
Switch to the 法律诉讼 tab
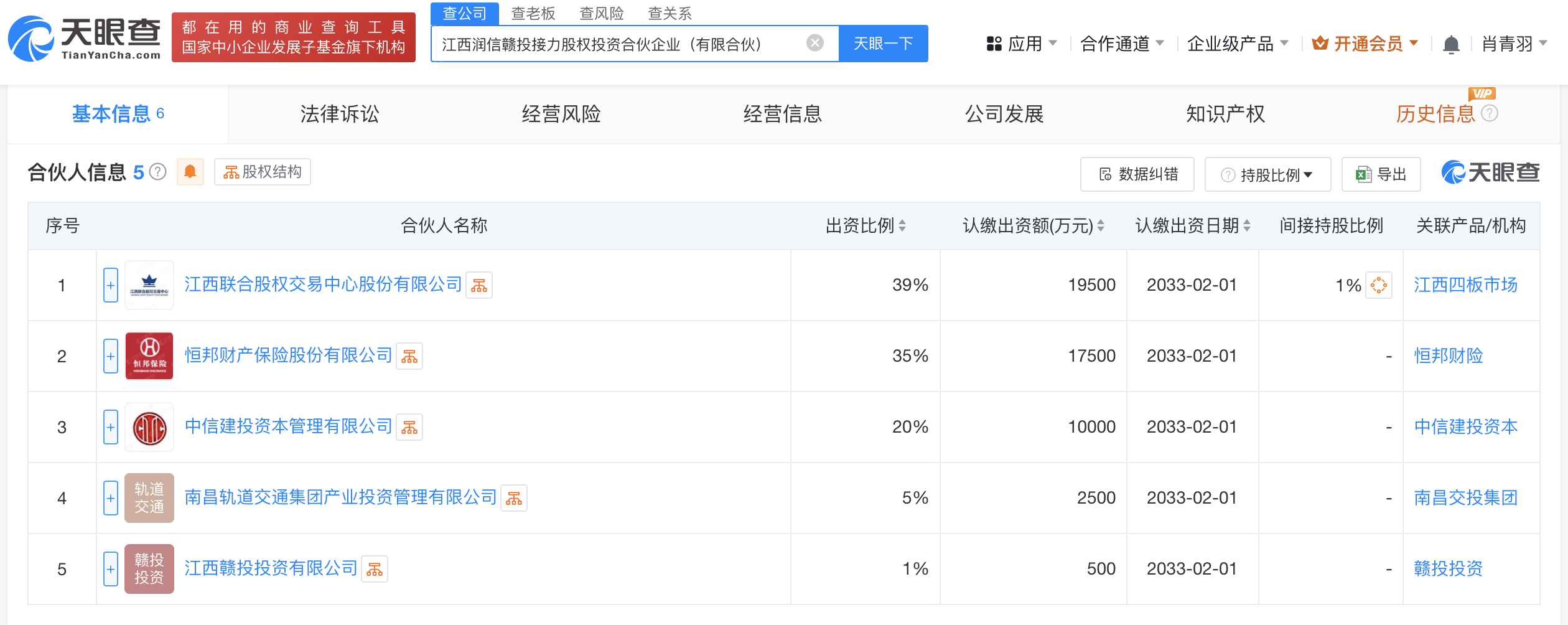340,114
